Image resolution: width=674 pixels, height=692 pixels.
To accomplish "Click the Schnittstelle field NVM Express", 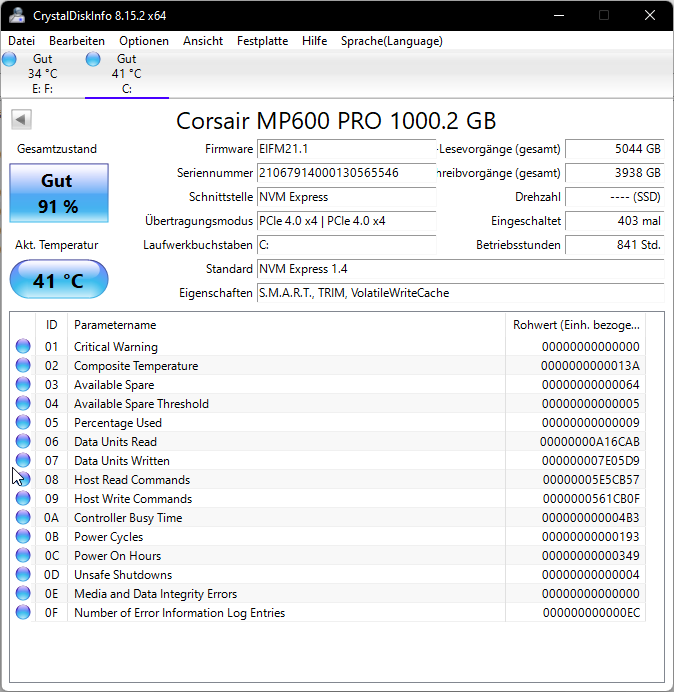I will pyautogui.click(x=346, y=197).
